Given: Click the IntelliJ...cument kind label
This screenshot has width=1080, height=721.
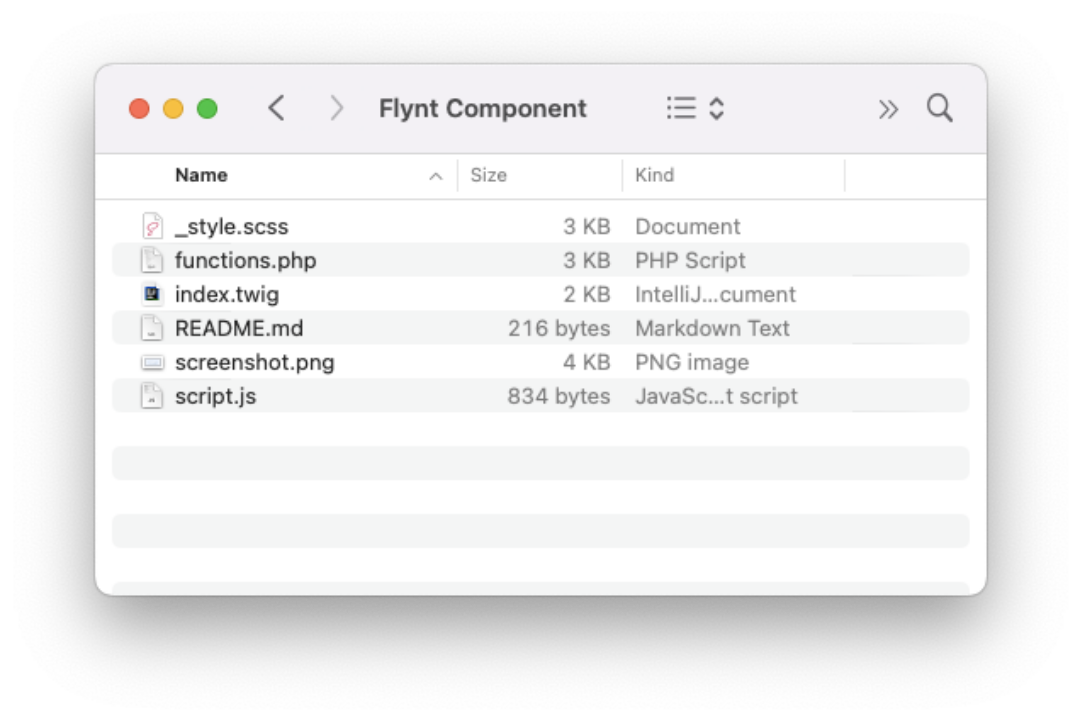Looking at the screenshot, I should coord(716,295).
